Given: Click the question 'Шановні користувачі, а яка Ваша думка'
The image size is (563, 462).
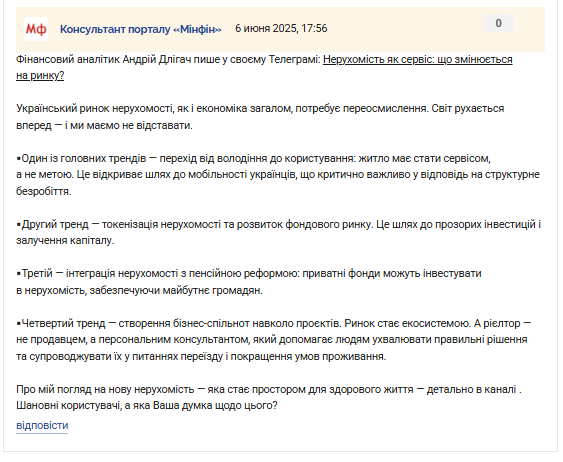Looking at the screenshot, I should [146, 406].
